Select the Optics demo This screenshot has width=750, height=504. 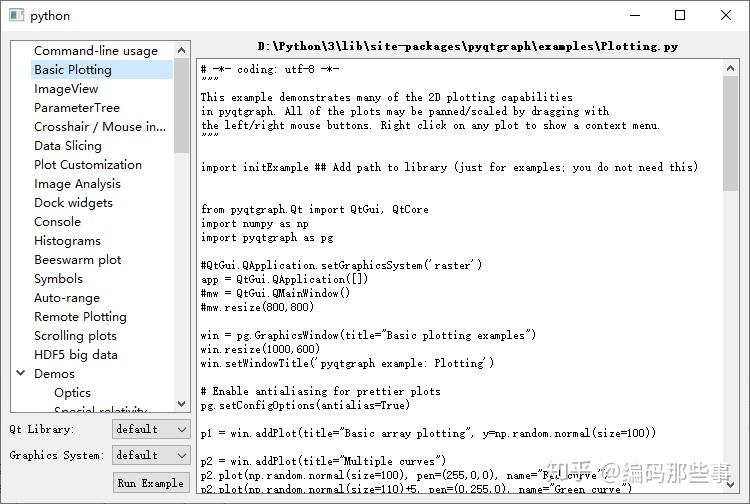pyautogui.click(x=72, y=393)
